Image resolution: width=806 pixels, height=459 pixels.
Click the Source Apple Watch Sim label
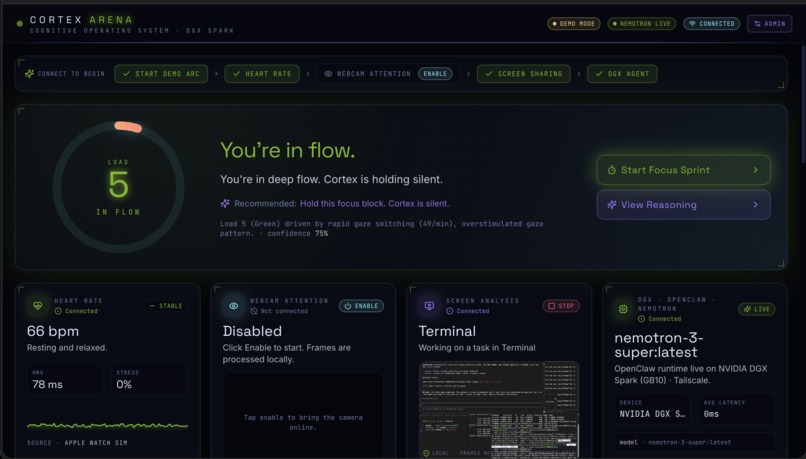pyautogui.click(x=77, y=443)
